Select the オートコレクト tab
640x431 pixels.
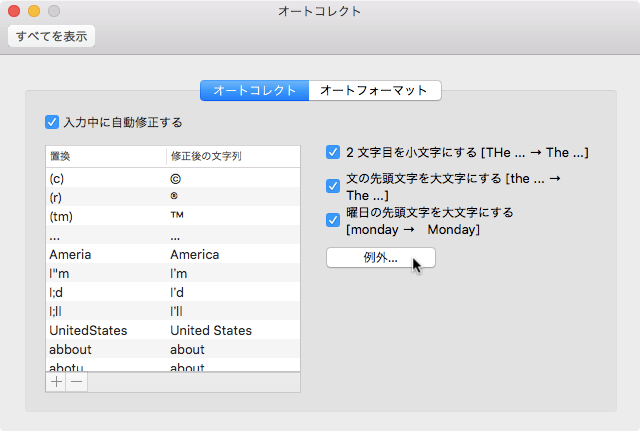coord(255,90)
